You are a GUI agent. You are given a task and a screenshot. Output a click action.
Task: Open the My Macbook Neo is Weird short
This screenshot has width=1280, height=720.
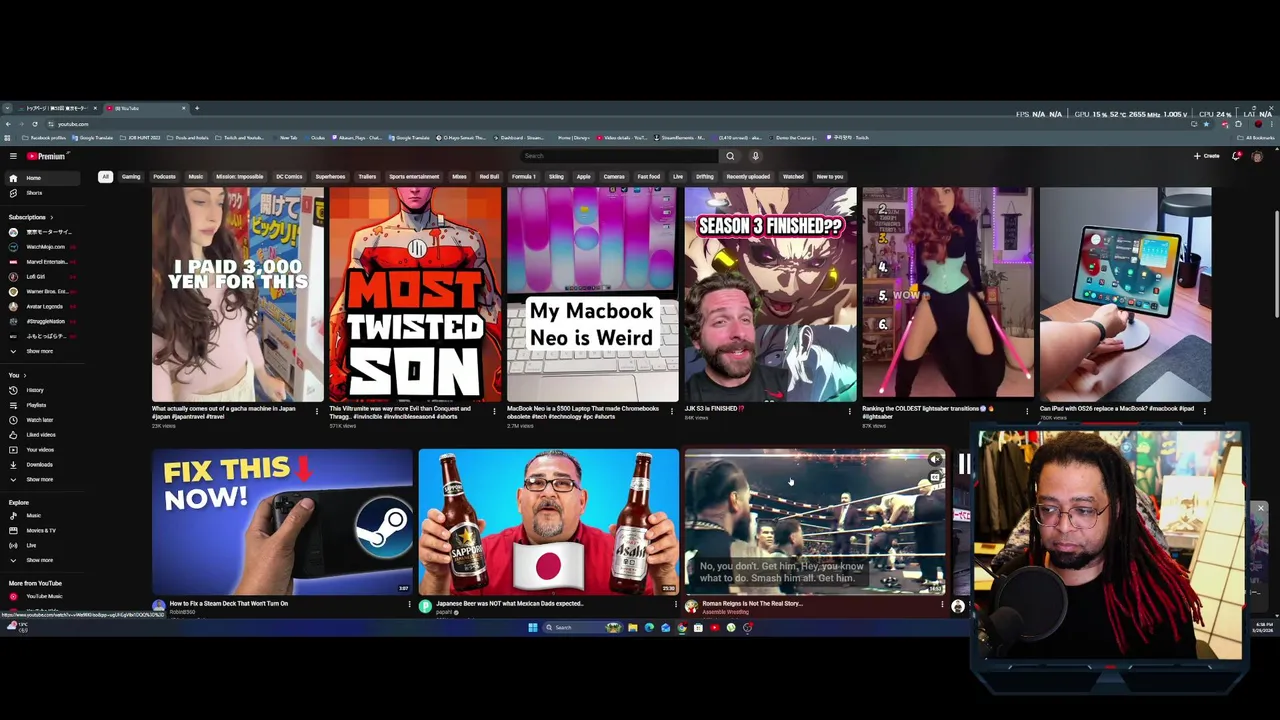point(592,294)
